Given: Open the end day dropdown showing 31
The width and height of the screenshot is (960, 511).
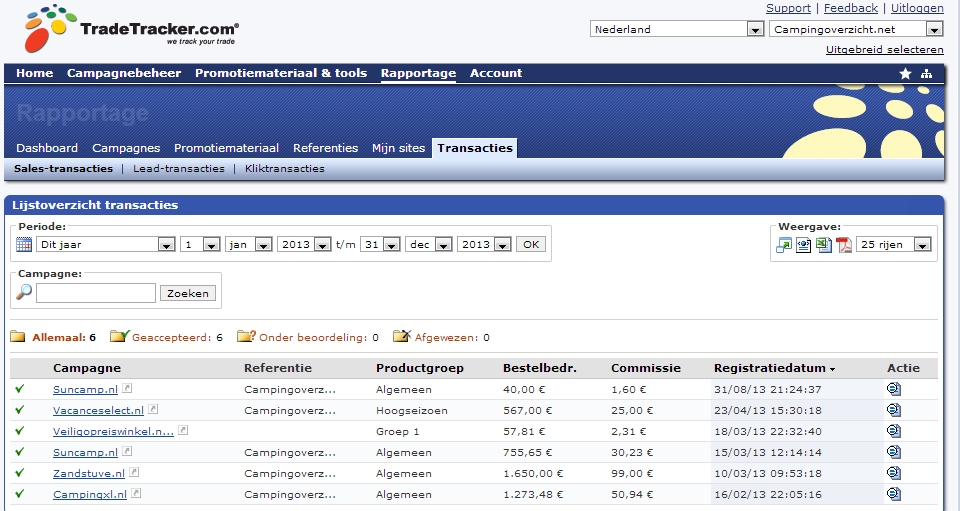Looking at the screenshot, I should click(380, 244).
